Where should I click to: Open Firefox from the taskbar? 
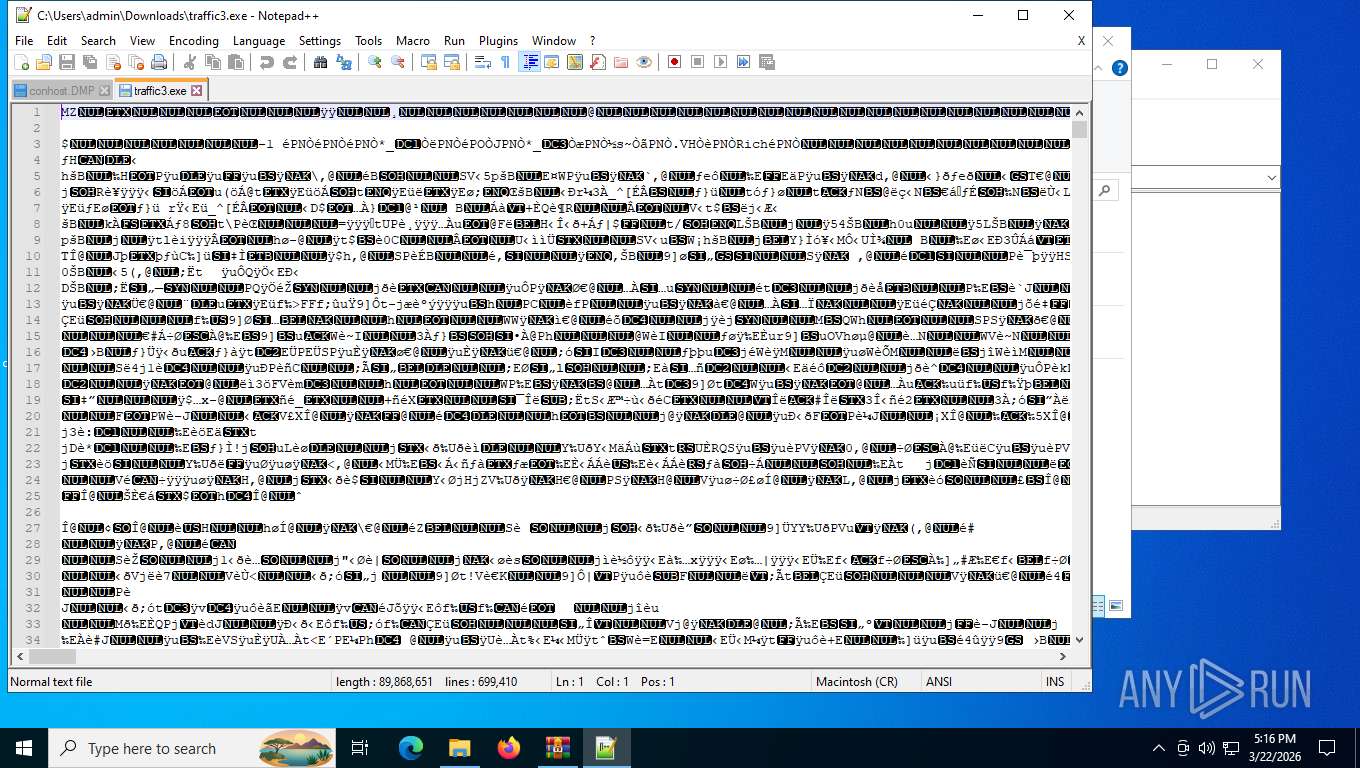pos(508,748)
